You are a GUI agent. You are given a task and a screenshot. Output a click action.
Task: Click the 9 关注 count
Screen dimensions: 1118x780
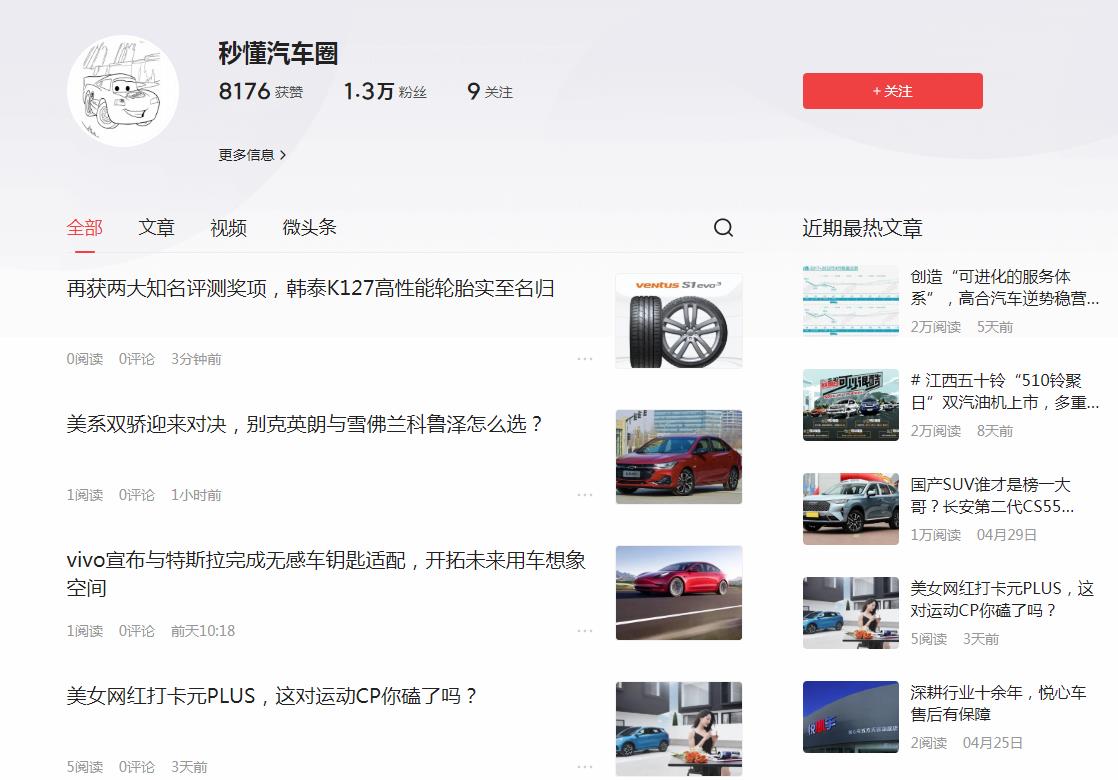[490, 91]
